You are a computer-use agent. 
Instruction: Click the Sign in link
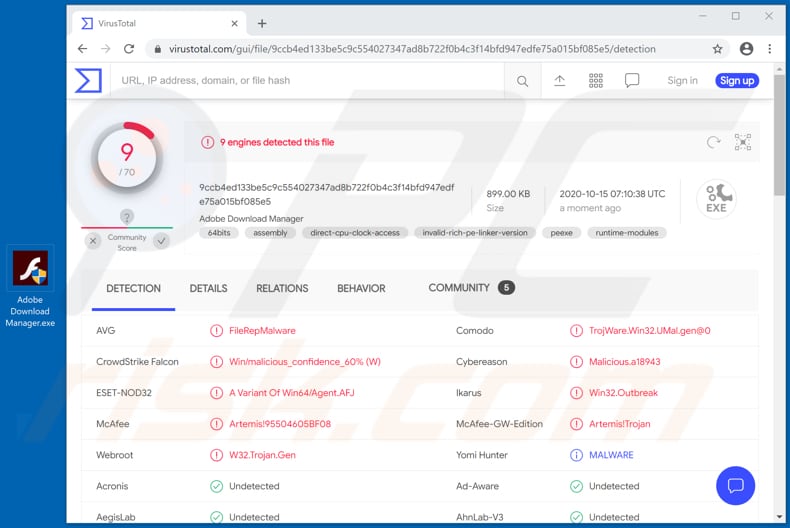(682, 81)
